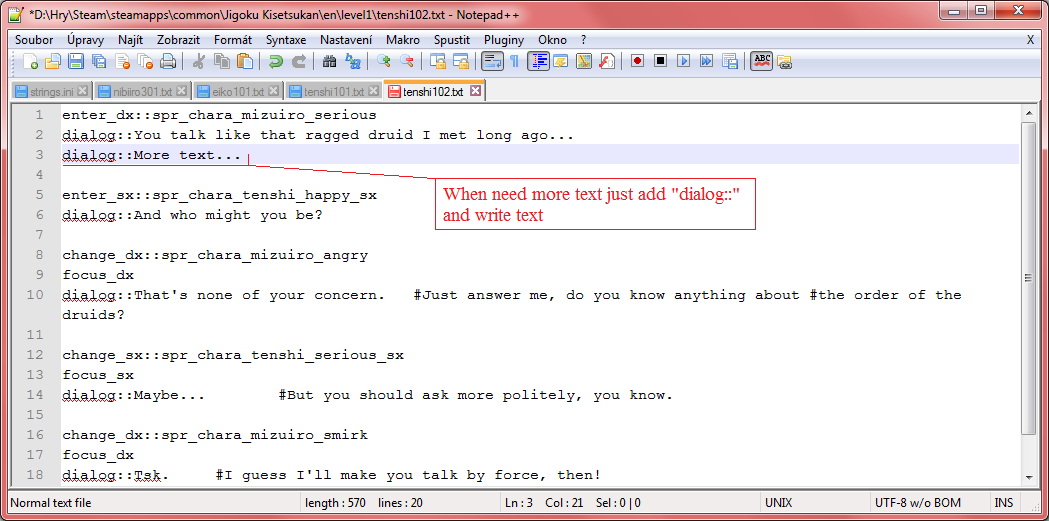Open the Syntaxe menu
Screen dimensions: 1049x521
coord(286,40)
